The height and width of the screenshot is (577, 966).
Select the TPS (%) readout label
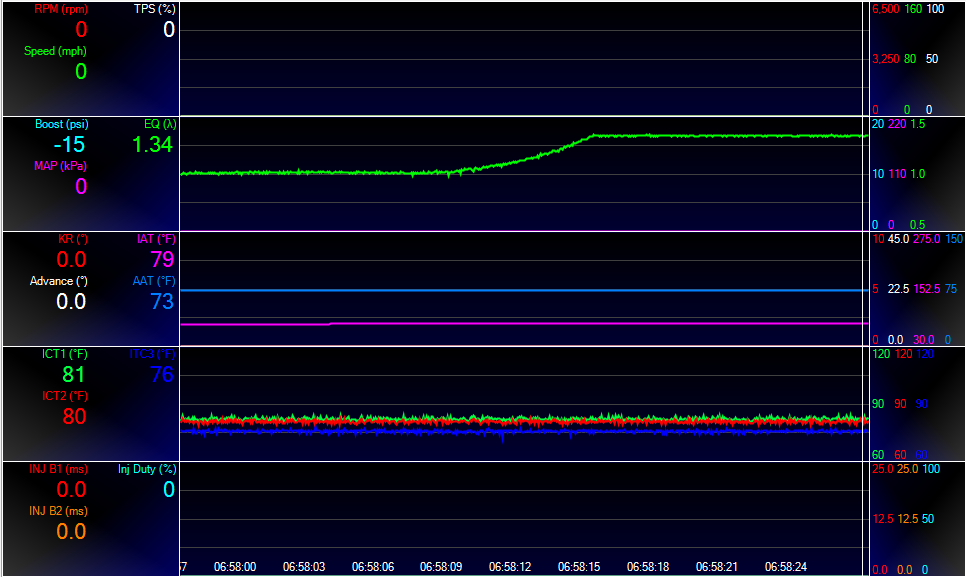[x=154, y=9]
